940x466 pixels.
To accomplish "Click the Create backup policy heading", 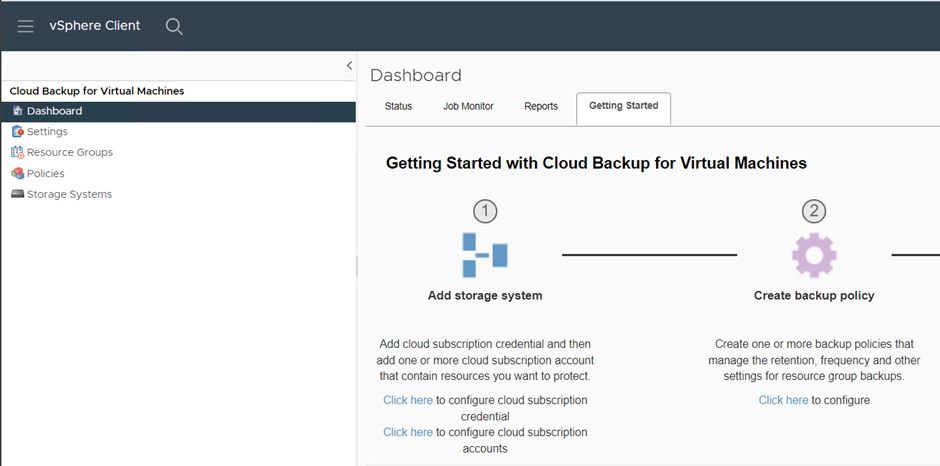I will [x=814, y=296].
